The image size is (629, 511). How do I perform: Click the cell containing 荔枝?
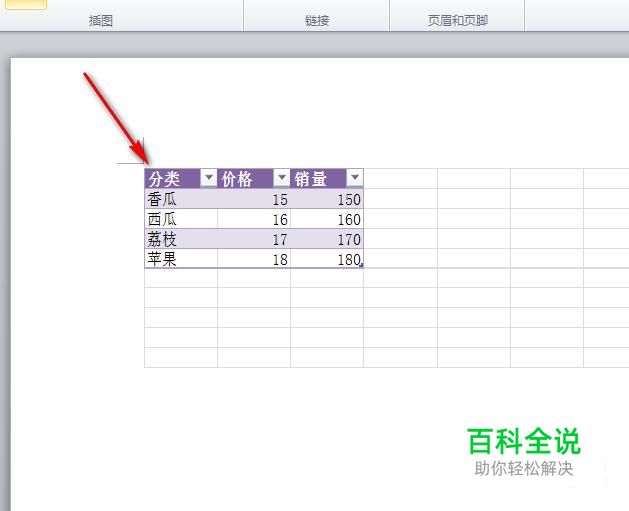click(x=181, y=239)
